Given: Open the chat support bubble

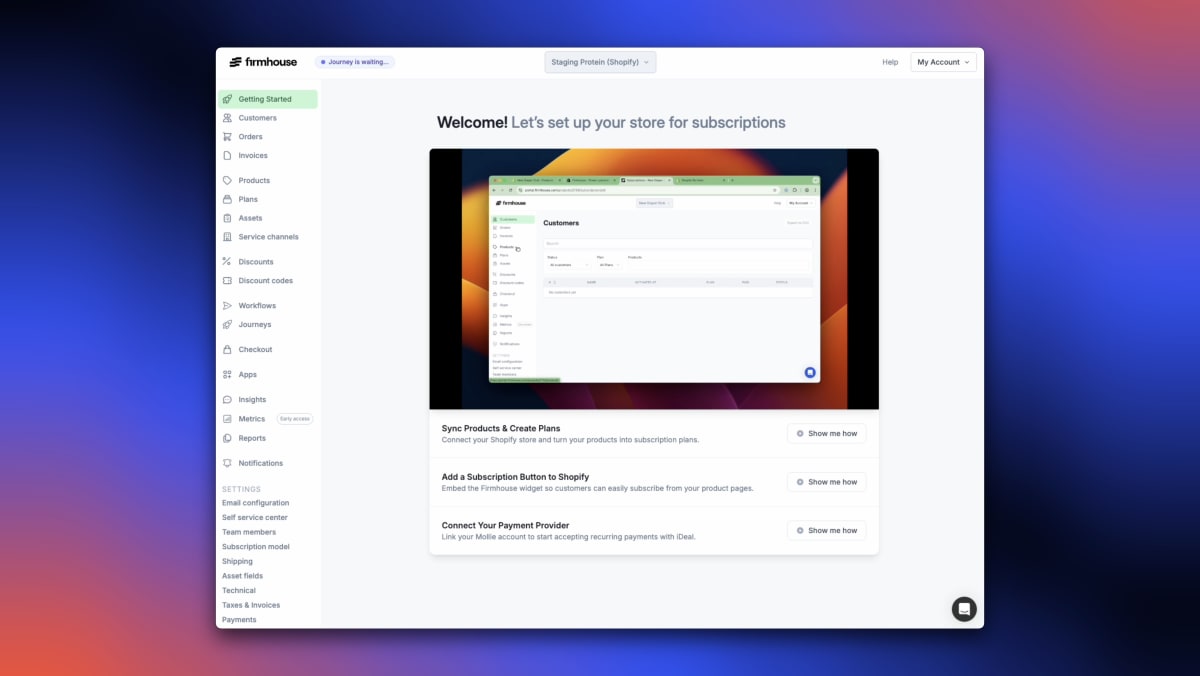Looking at the screenshot, I should coord(964,609).
